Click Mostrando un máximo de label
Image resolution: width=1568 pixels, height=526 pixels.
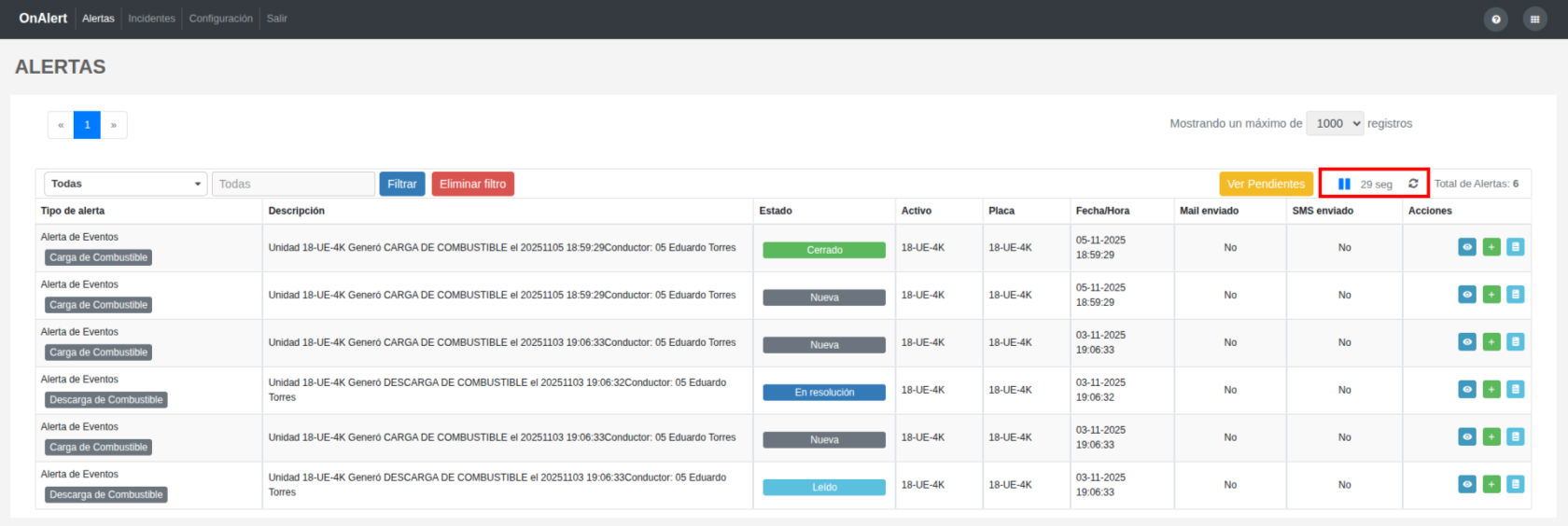[x=1236, y=123]
